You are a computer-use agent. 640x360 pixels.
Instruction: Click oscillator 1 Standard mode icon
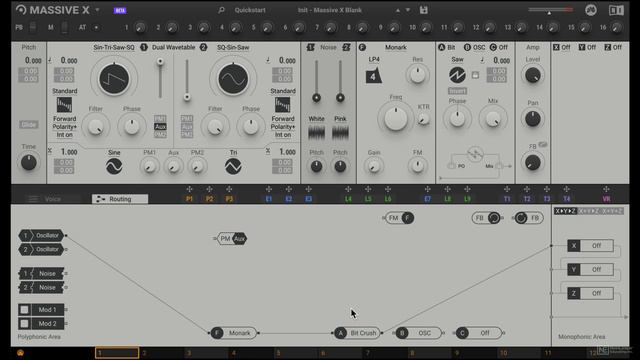pyautogui.click(x=64, y=104)
